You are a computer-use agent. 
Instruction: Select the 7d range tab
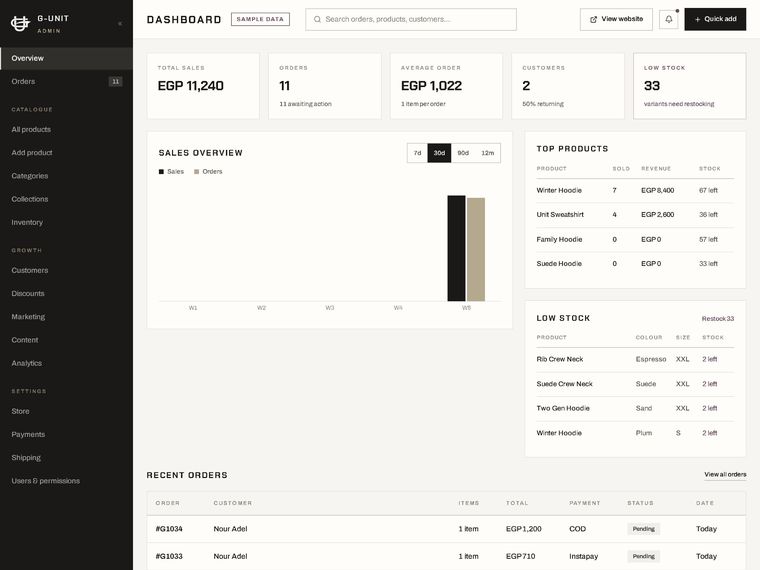pos(417,153)
